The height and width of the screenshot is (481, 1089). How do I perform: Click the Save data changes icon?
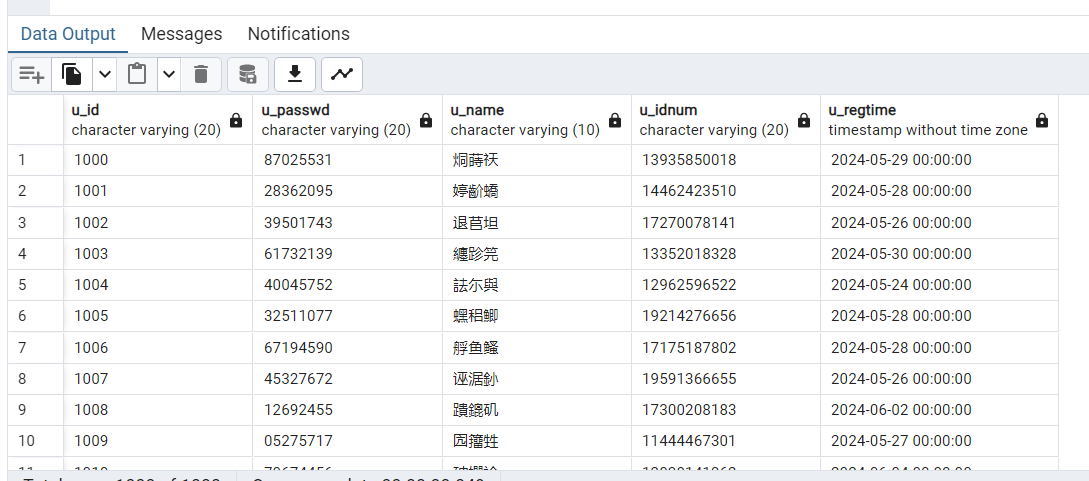coord(248,74)
